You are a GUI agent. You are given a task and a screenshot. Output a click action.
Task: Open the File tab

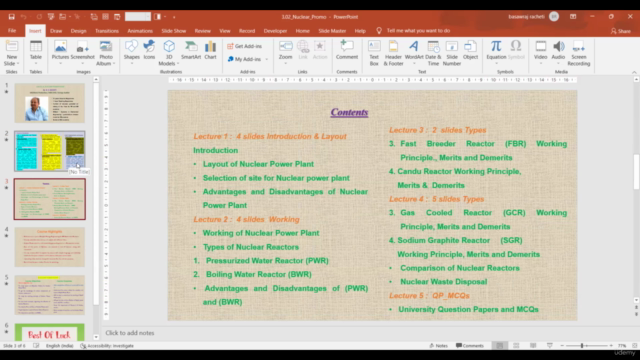pyautogui.click(x=12, y=31)
